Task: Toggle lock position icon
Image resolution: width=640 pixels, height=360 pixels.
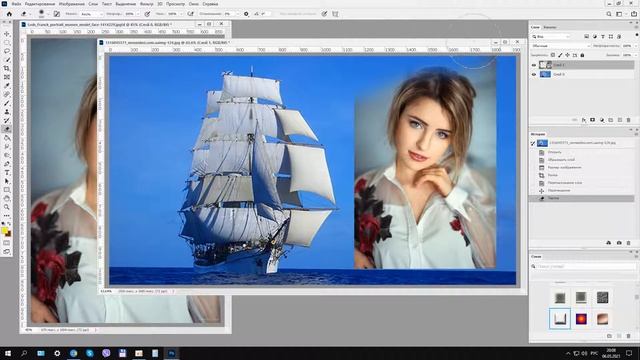Action: [567, 55]
